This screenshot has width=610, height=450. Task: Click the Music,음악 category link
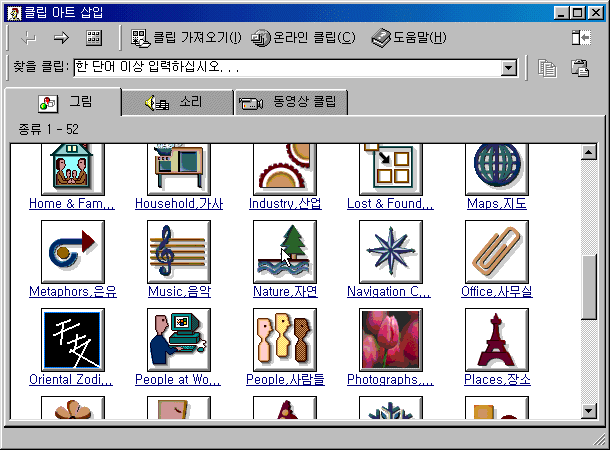tap(179, 291)
